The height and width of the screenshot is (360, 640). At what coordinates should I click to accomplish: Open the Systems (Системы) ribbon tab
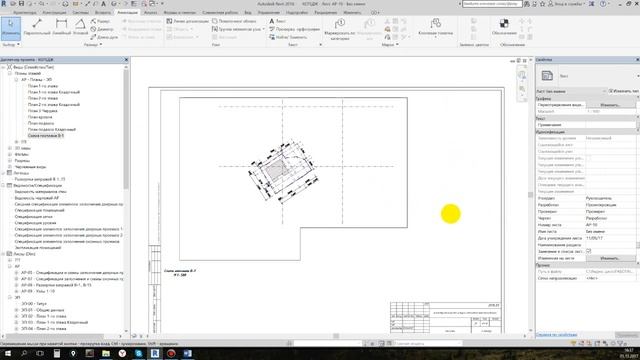point(80,13)
